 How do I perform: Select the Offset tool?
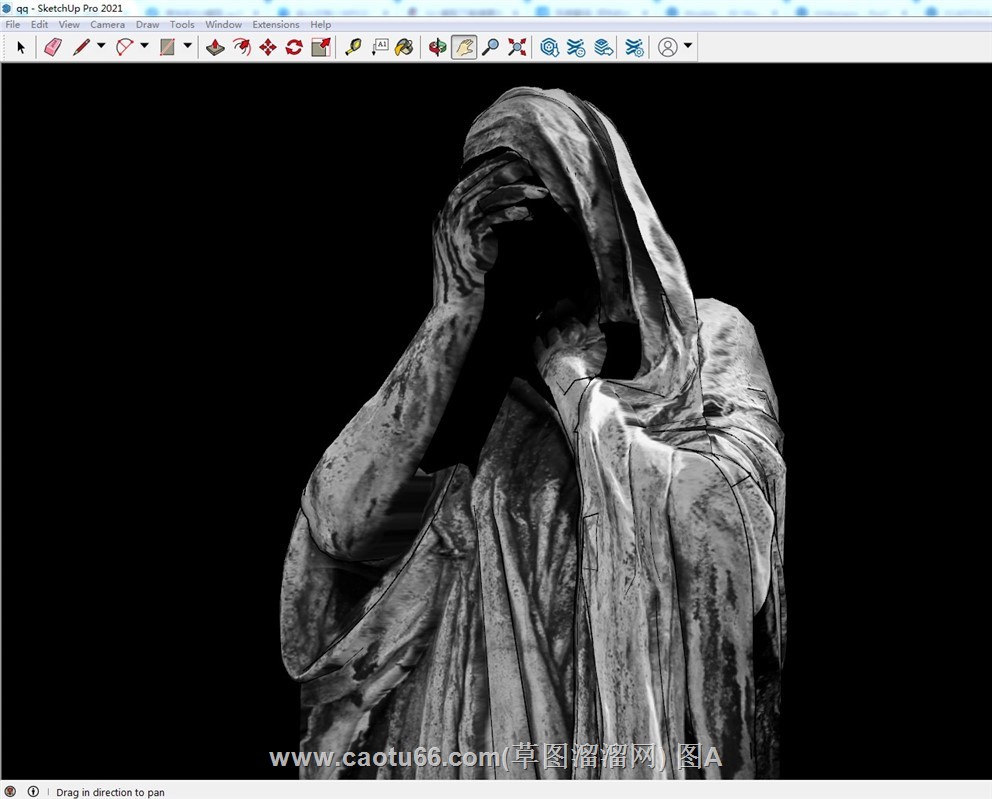[x=242, y=47]
